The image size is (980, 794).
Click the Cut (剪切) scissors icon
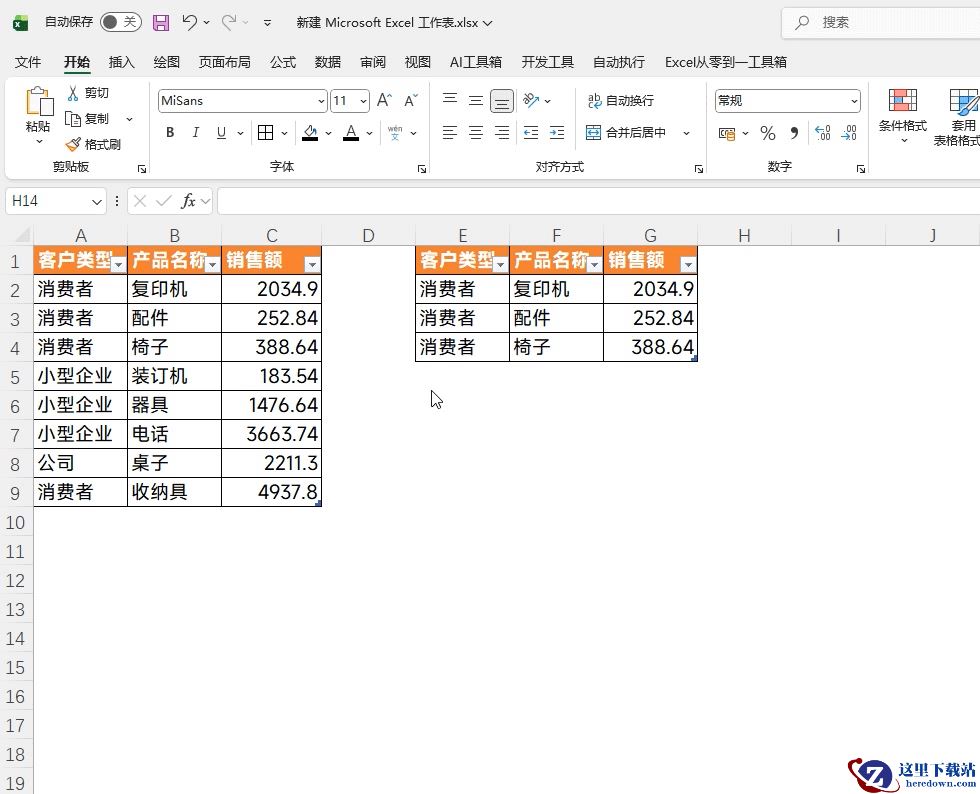click(x=88, y=93)
